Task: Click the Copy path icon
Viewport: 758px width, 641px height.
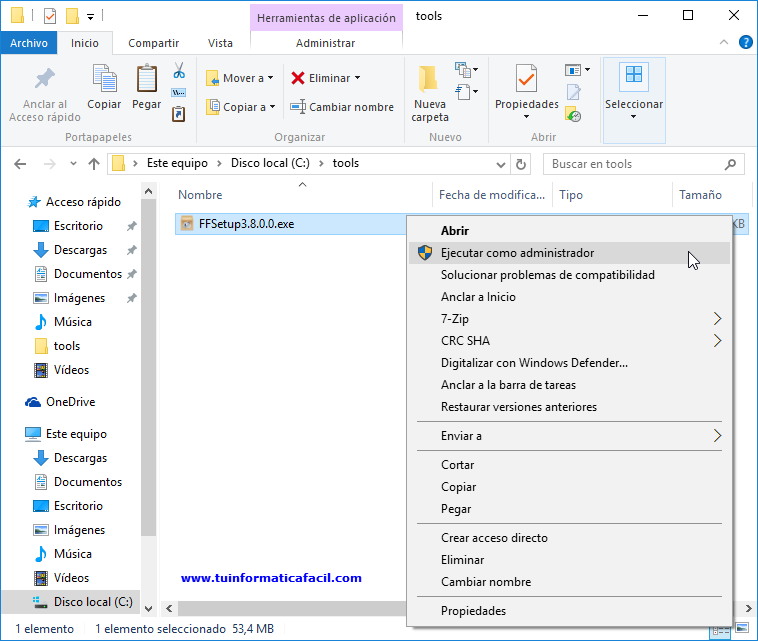Action: 178,92
